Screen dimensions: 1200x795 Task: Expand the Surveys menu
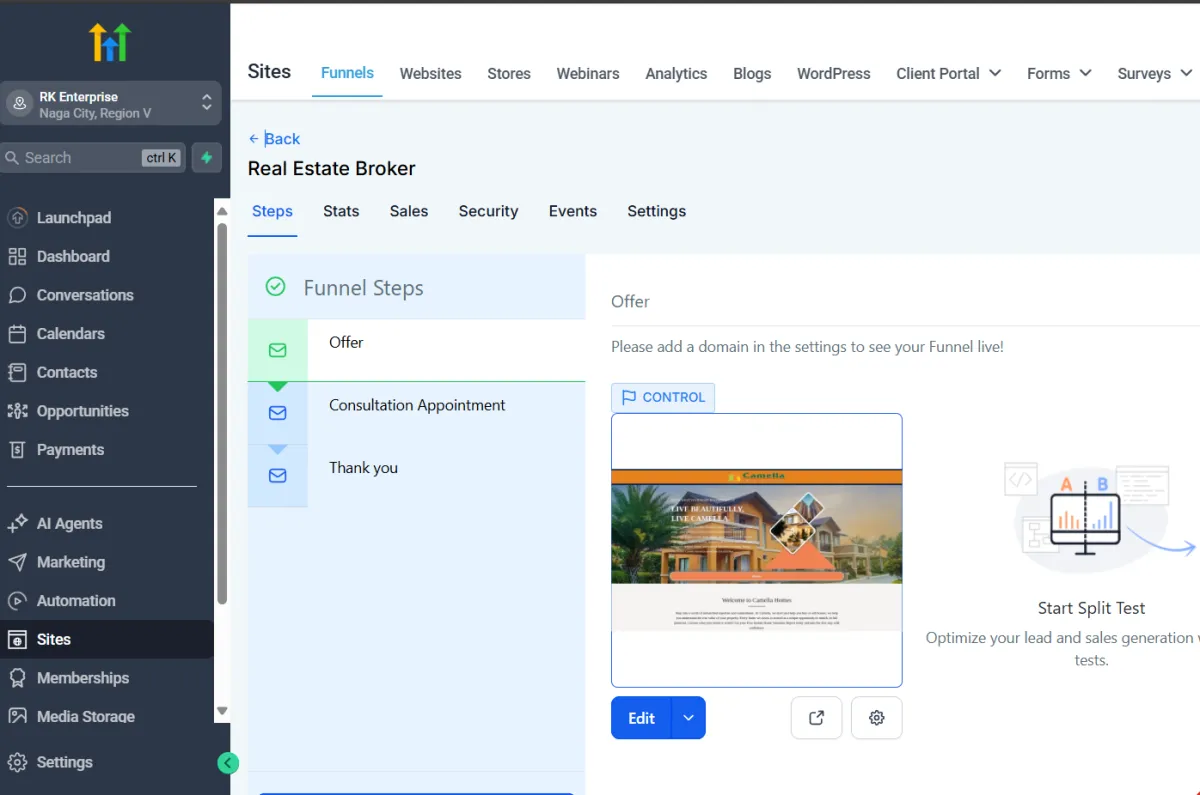click(1155, 74)
